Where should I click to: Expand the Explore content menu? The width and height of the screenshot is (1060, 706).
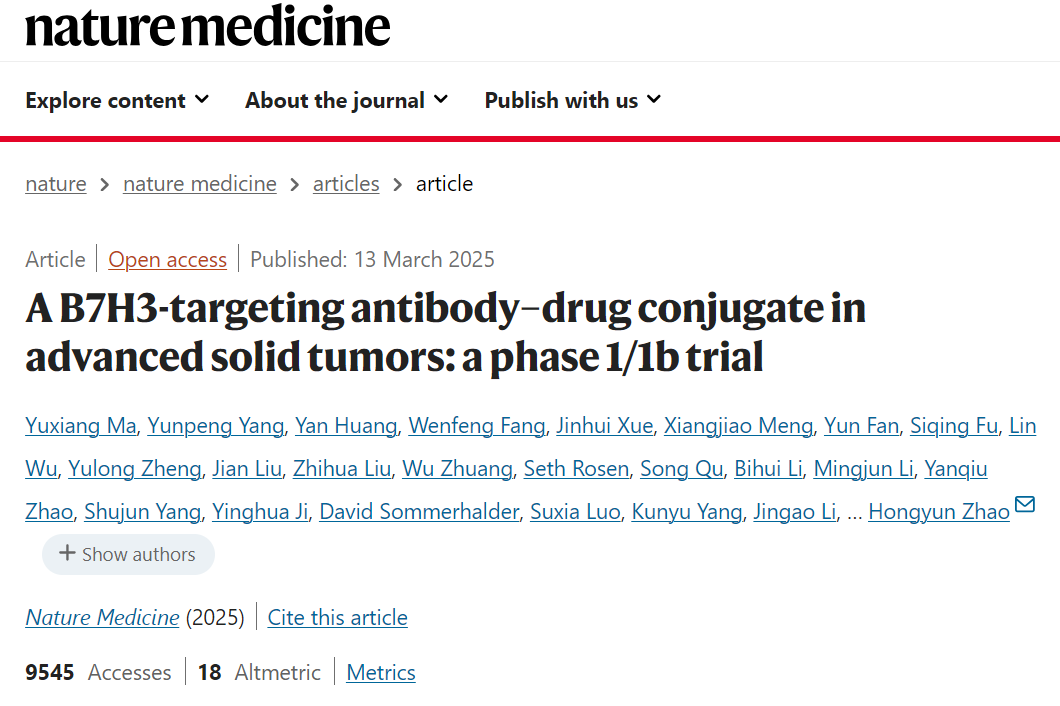(x=117, y=100)
